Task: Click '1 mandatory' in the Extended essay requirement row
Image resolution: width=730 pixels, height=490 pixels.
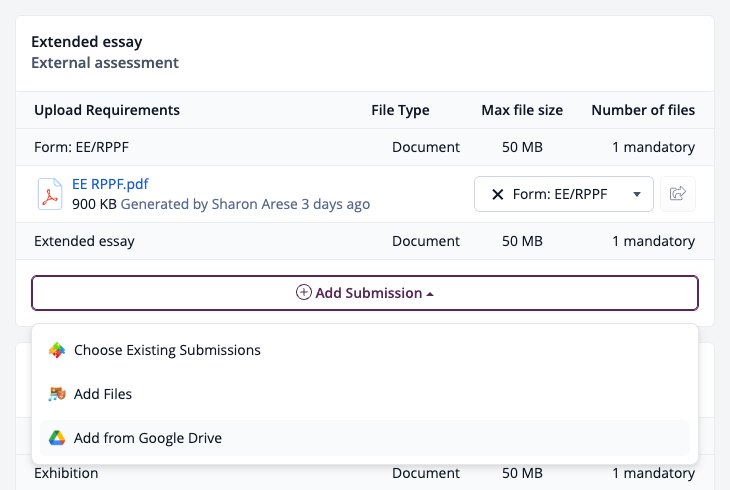Action: (654, 241)
